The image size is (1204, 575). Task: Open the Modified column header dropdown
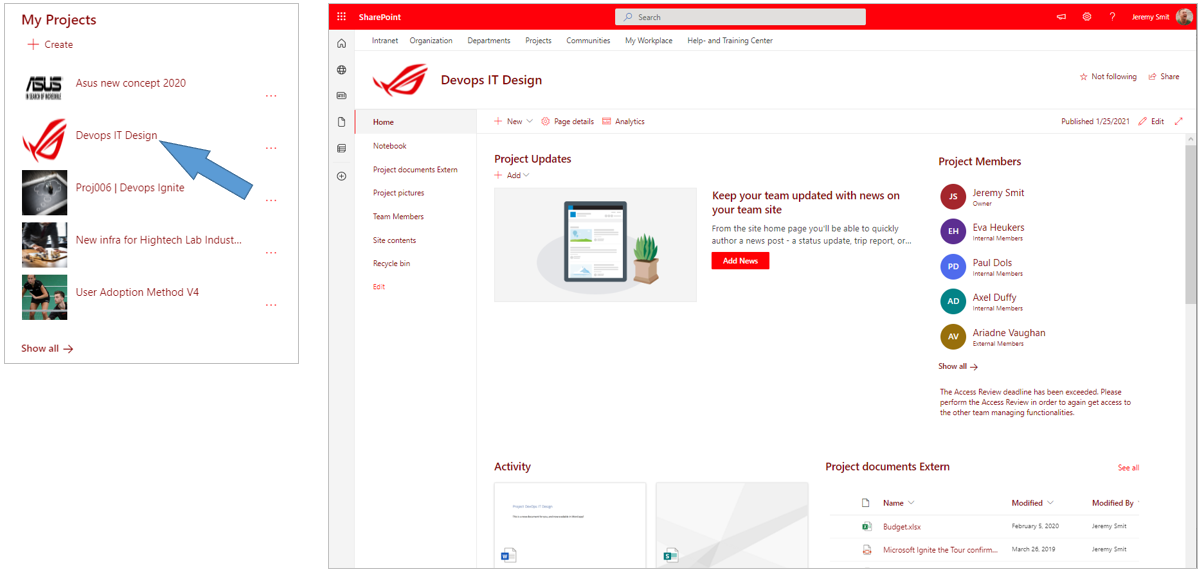[x=1033, y=503]
